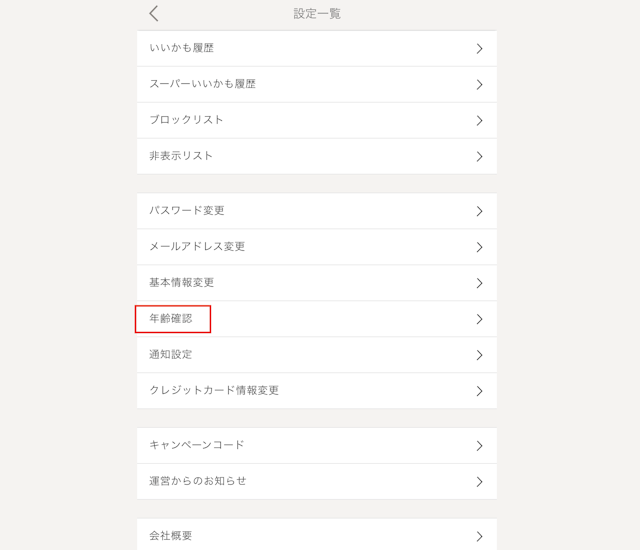This screenshot has height=550, width=640.
Task: Expand the いいかも履歴 row arrow
Action: click(x=480, y=49)
